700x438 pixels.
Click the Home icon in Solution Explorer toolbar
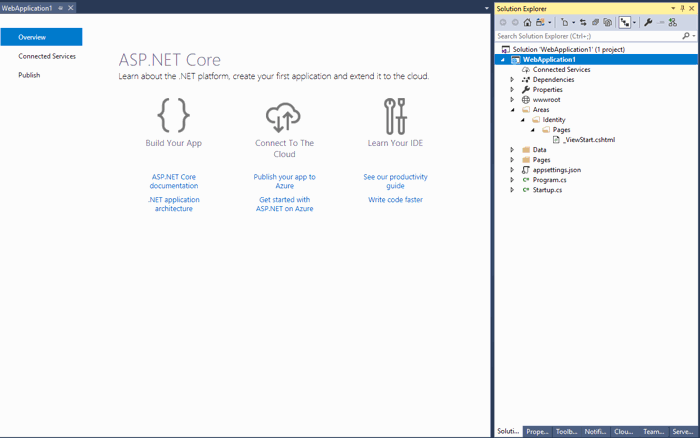click(x=527, y=22)
